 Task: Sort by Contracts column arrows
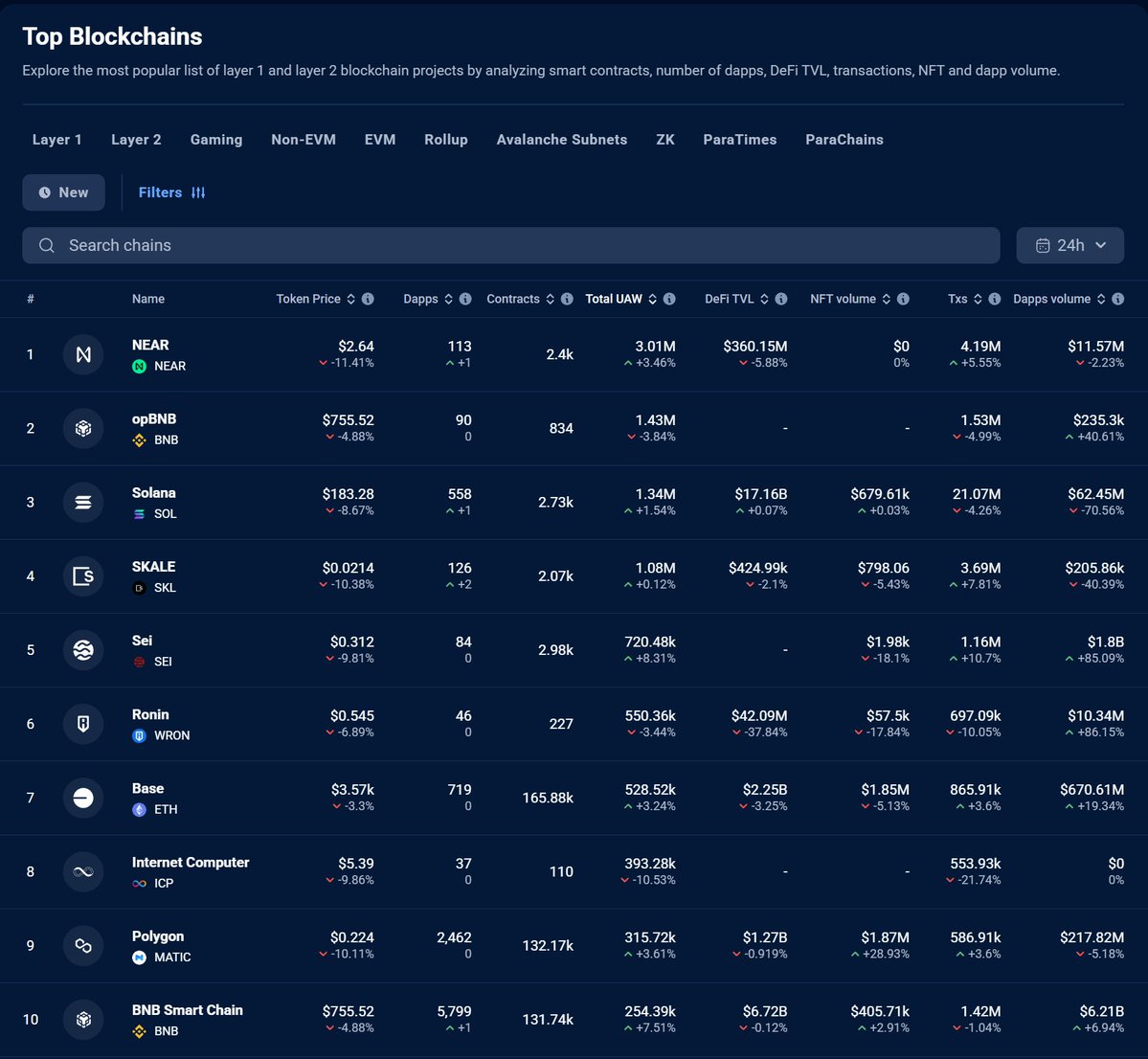click(551, 299)
